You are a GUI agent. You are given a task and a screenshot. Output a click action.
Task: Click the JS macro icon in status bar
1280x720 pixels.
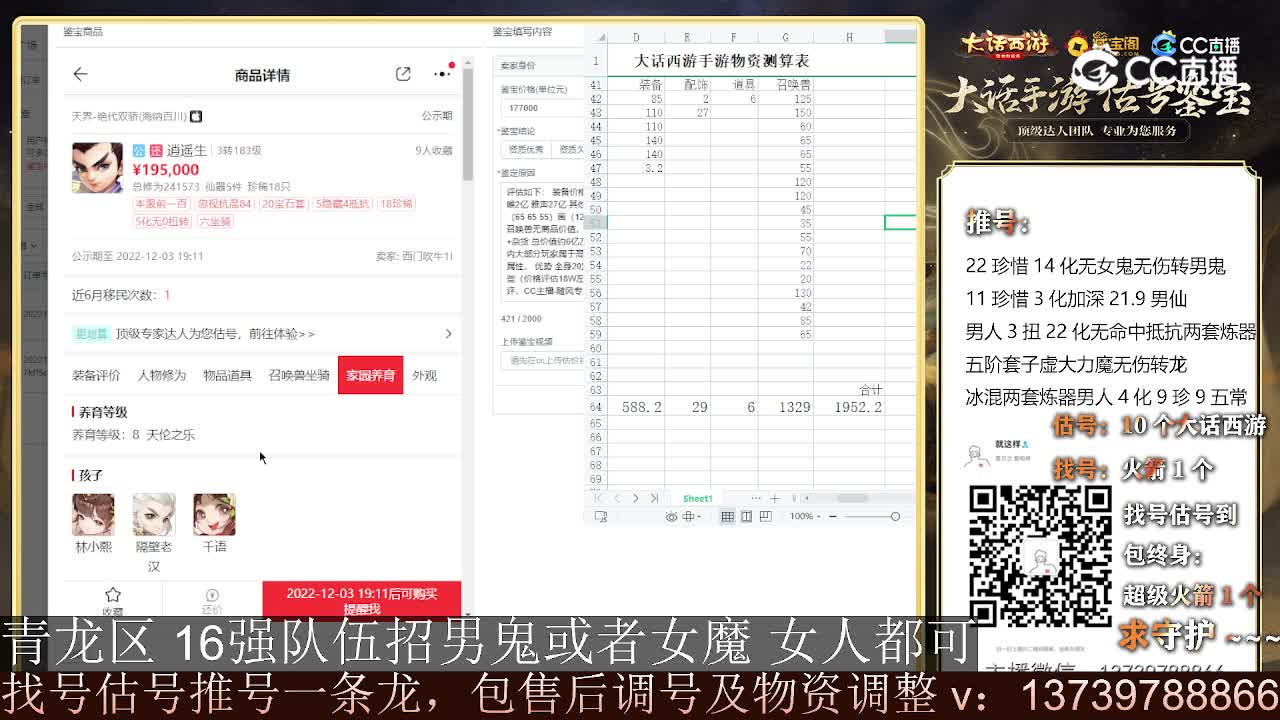(601, 516)
